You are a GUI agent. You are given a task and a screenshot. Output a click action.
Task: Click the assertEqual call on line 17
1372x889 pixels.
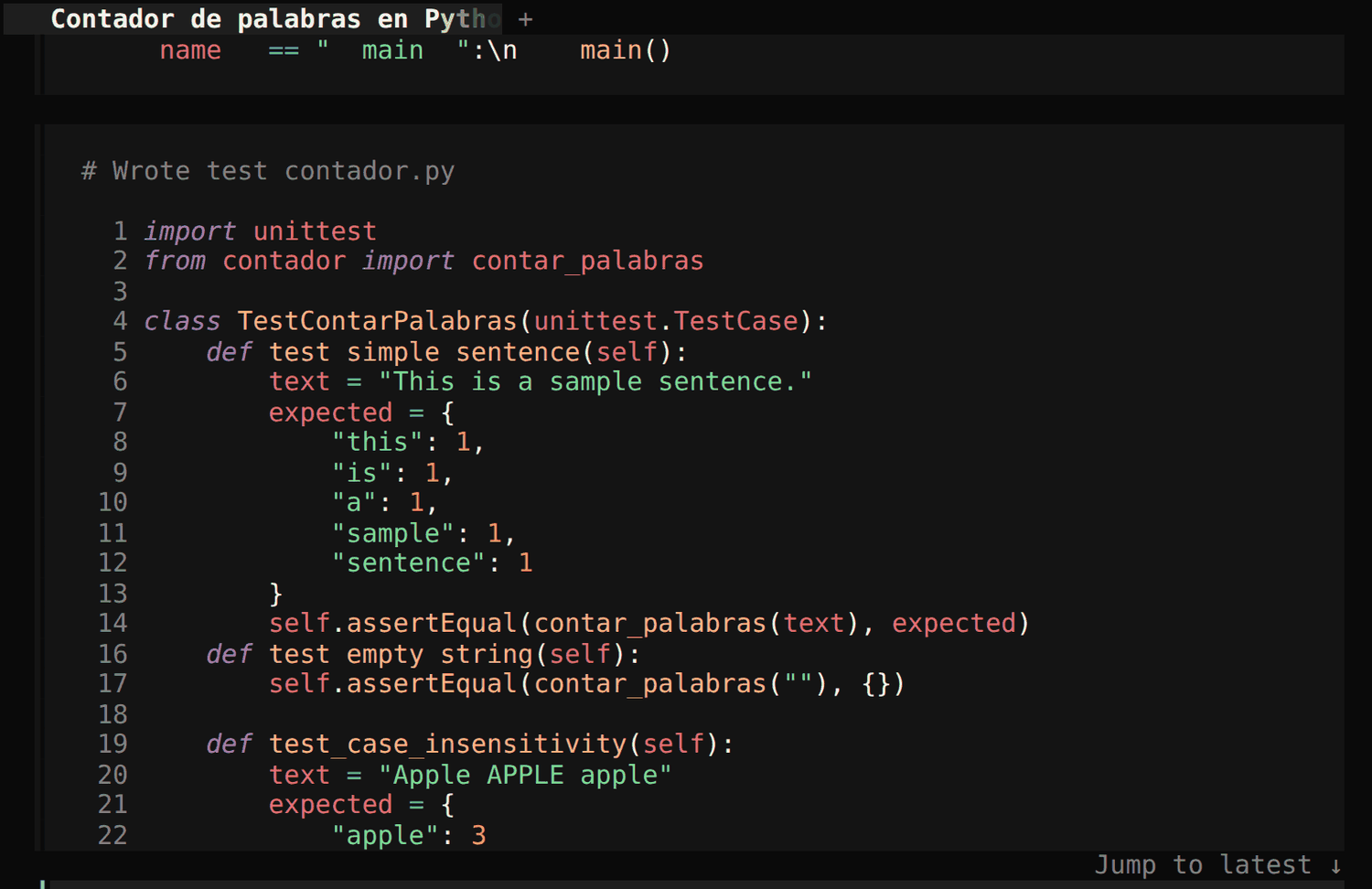pyautogui.click(x=587, y=683)
